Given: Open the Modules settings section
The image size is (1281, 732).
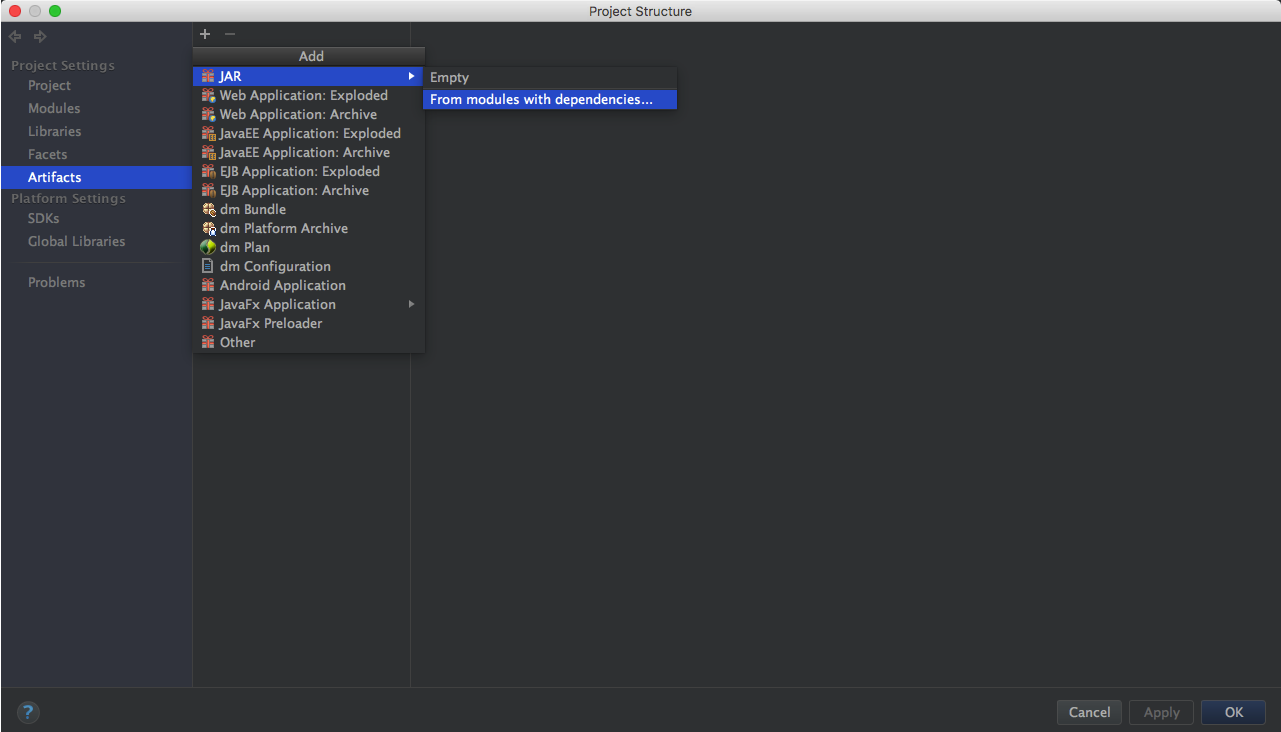Looking at the screenshot, I should pyautogui.click(x=54, y=108).
